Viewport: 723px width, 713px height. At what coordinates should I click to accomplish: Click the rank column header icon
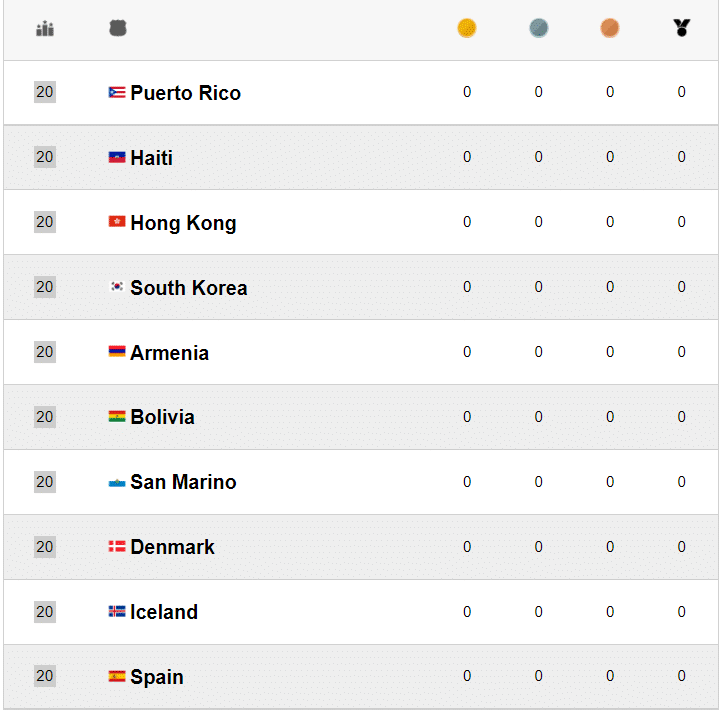click(45, 29)
